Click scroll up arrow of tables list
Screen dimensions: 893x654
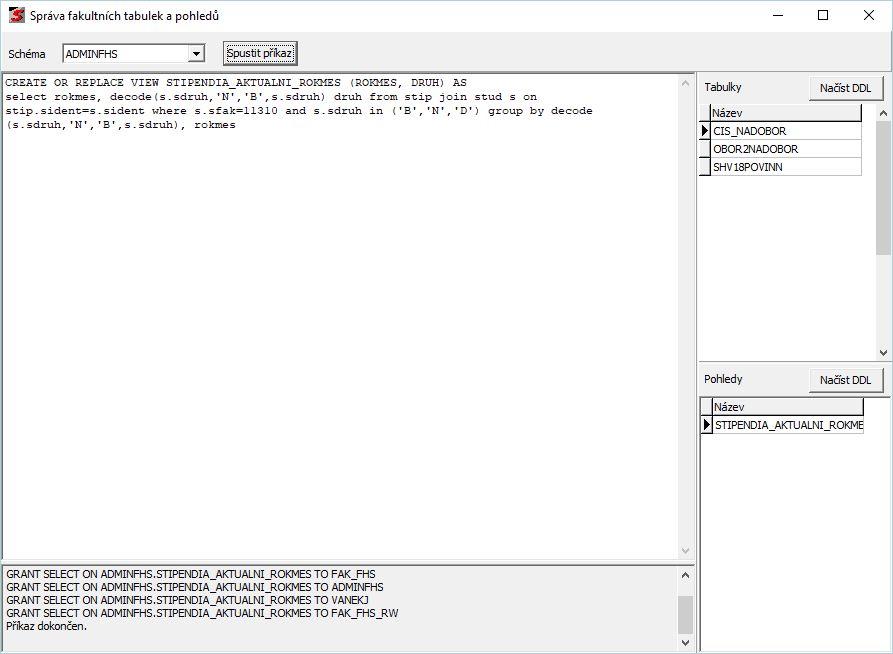[883, 114]
